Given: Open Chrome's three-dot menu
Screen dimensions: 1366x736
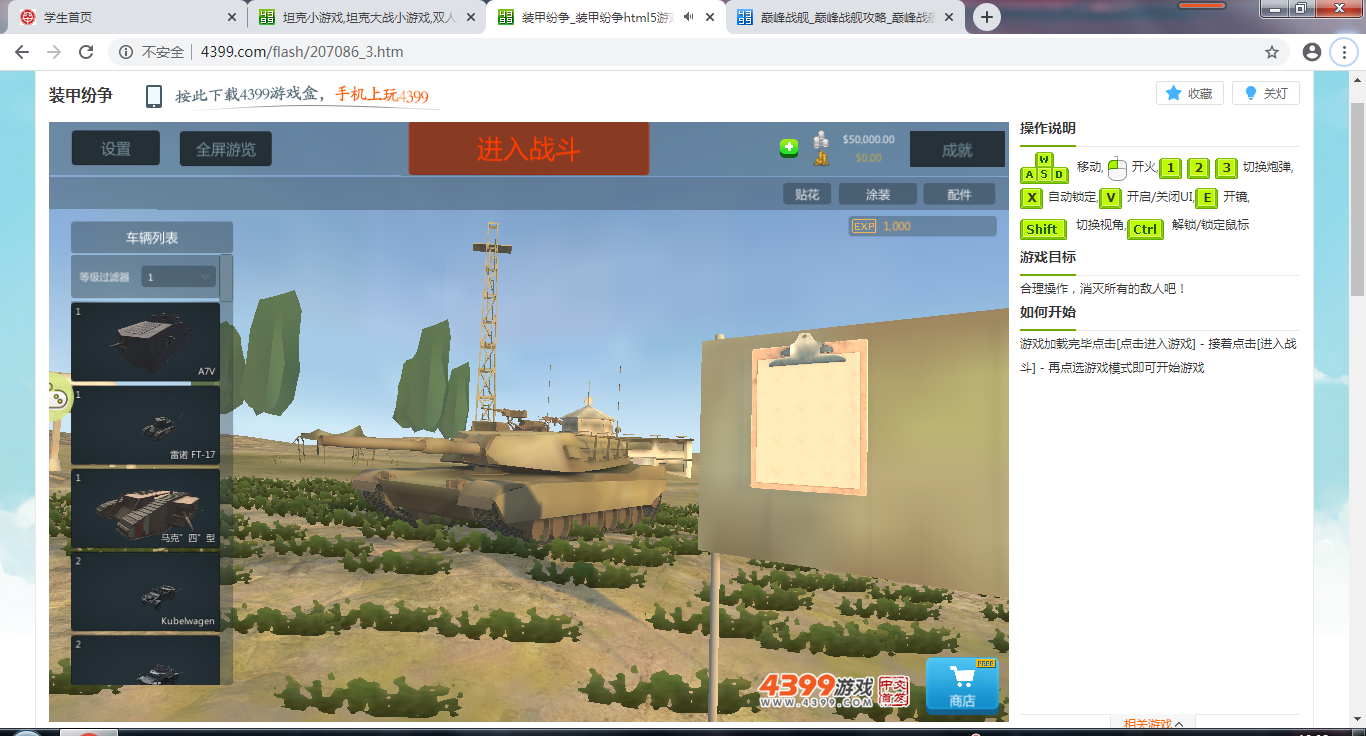Looking at the screenshot, I should point(1344,52).
